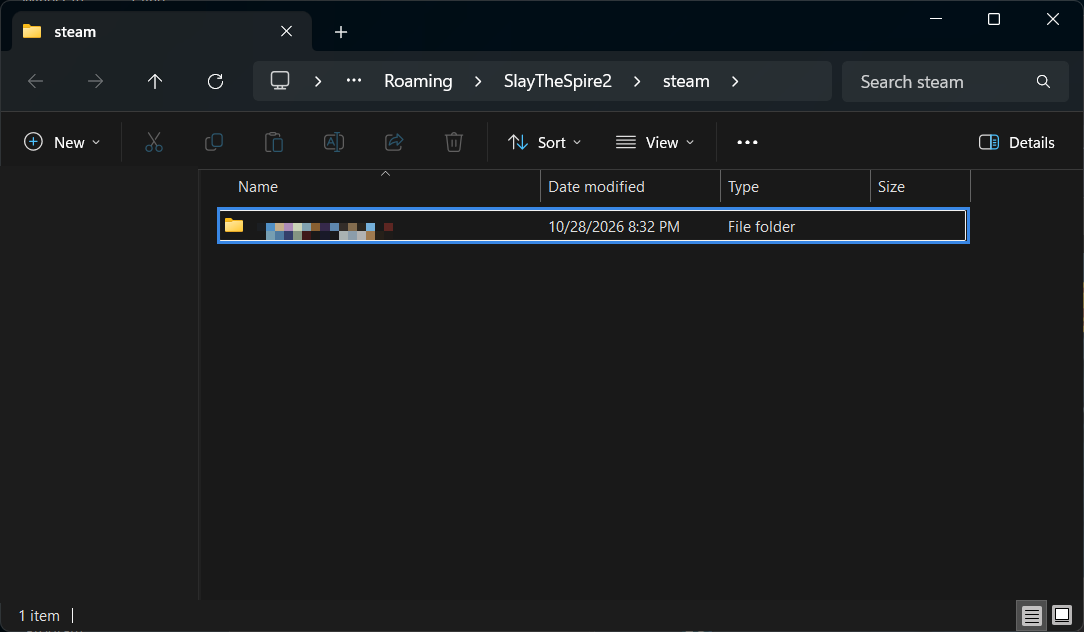Switch to details list view icon in status bar
Screen dimensions: 1084x632
click(x=1031, y=615)
